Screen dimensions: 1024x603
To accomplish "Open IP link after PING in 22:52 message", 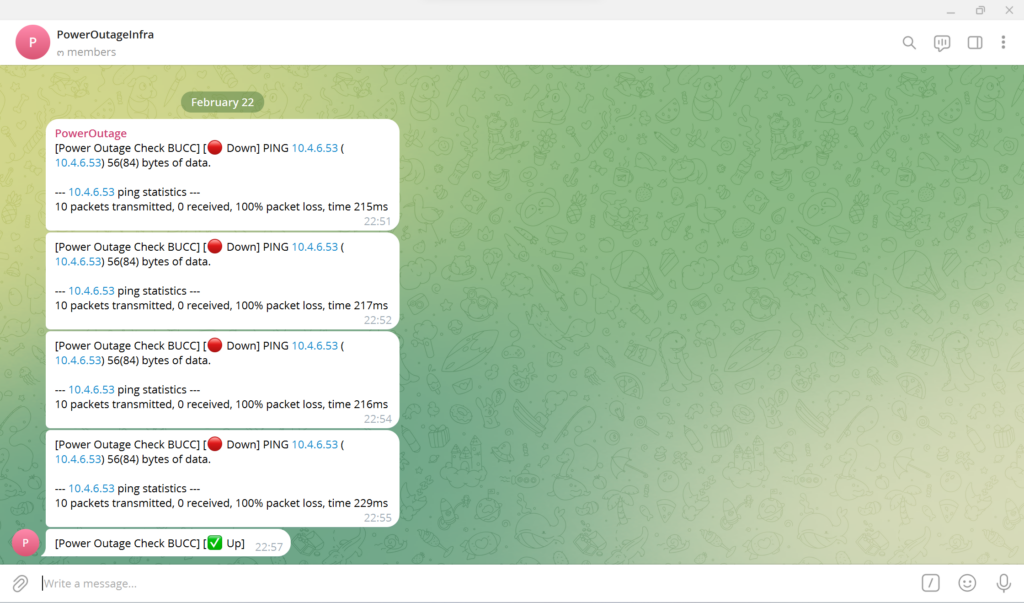I will click(315, 247).
